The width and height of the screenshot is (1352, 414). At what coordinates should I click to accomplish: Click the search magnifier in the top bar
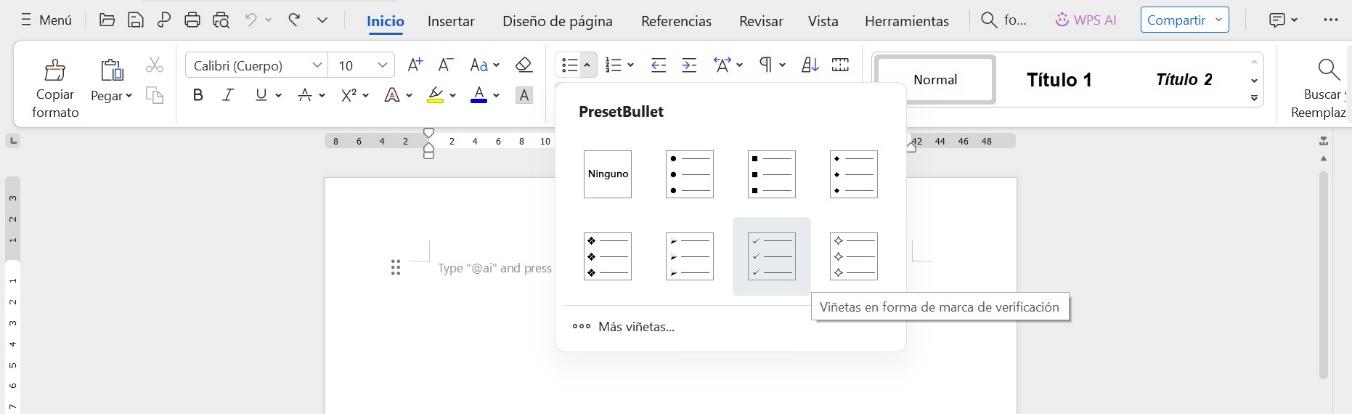coord(989,20)
